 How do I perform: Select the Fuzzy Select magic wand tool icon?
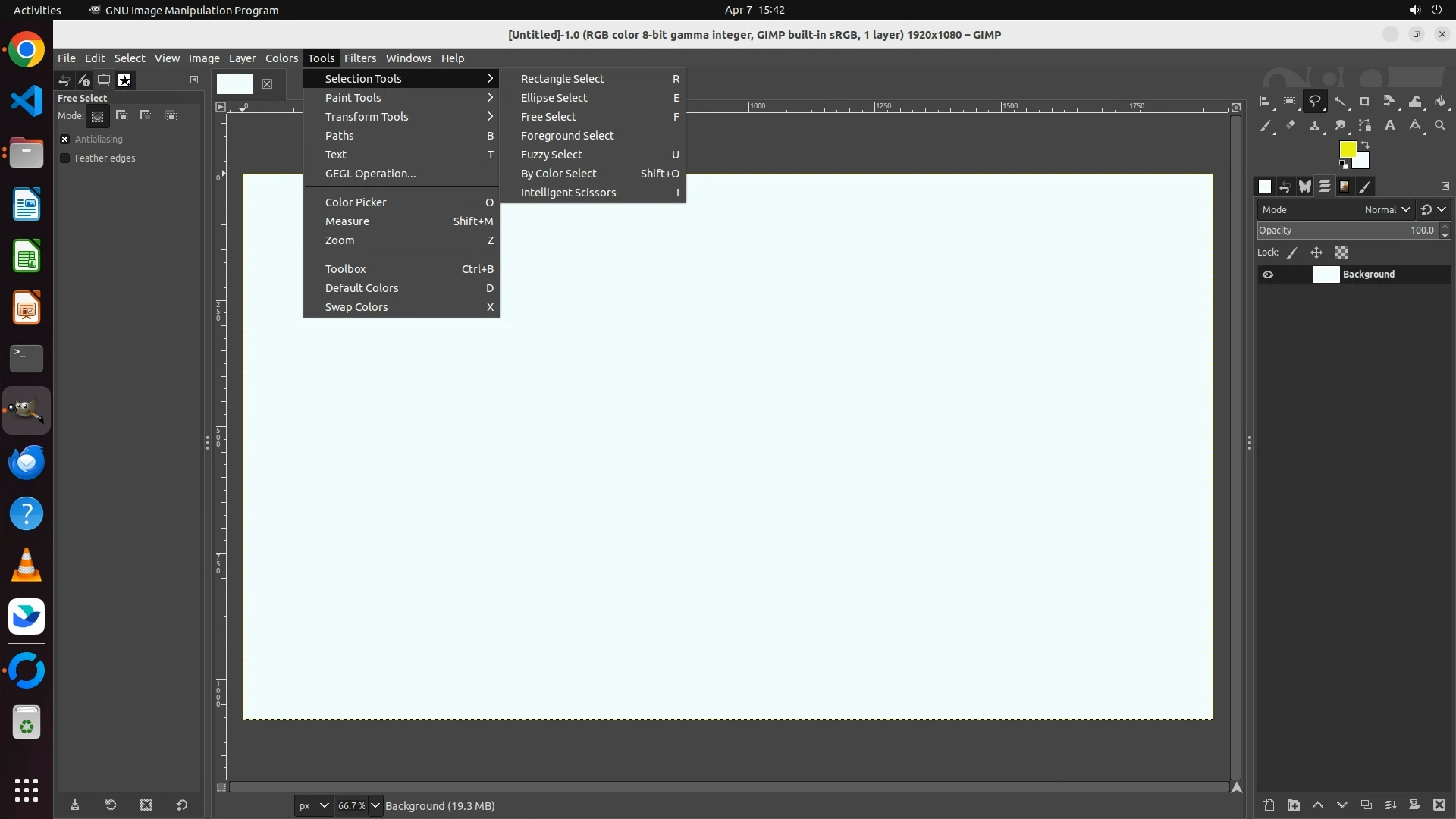(x=1340, y=102)
